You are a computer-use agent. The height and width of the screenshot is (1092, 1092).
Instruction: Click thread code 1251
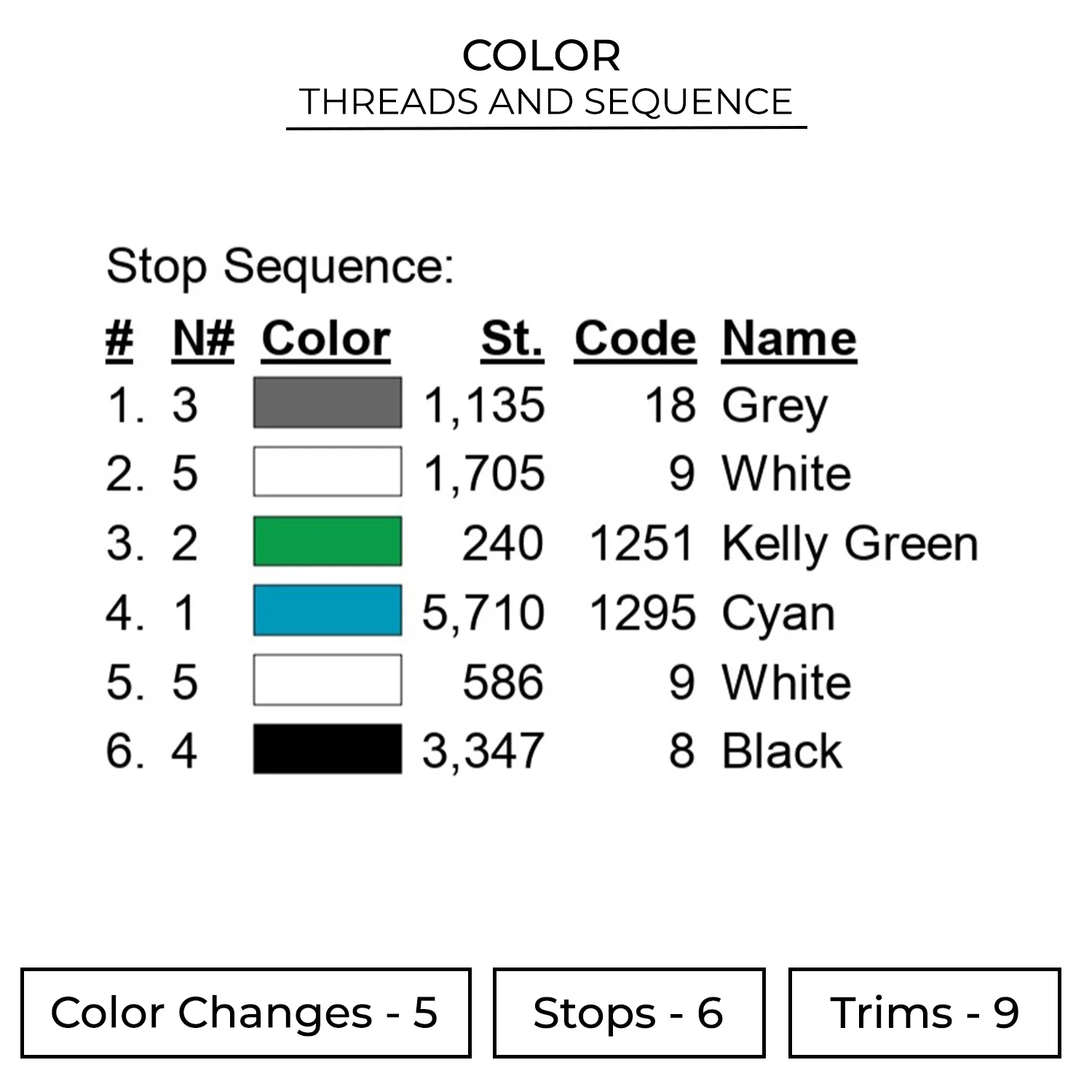641,543
